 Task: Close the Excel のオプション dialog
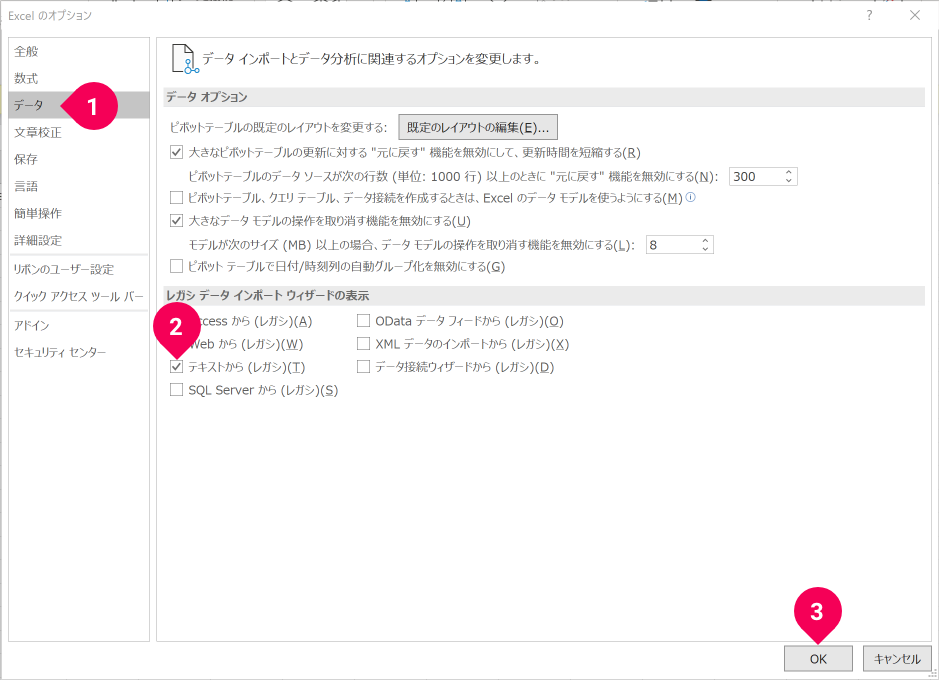[x=915, y=16]
